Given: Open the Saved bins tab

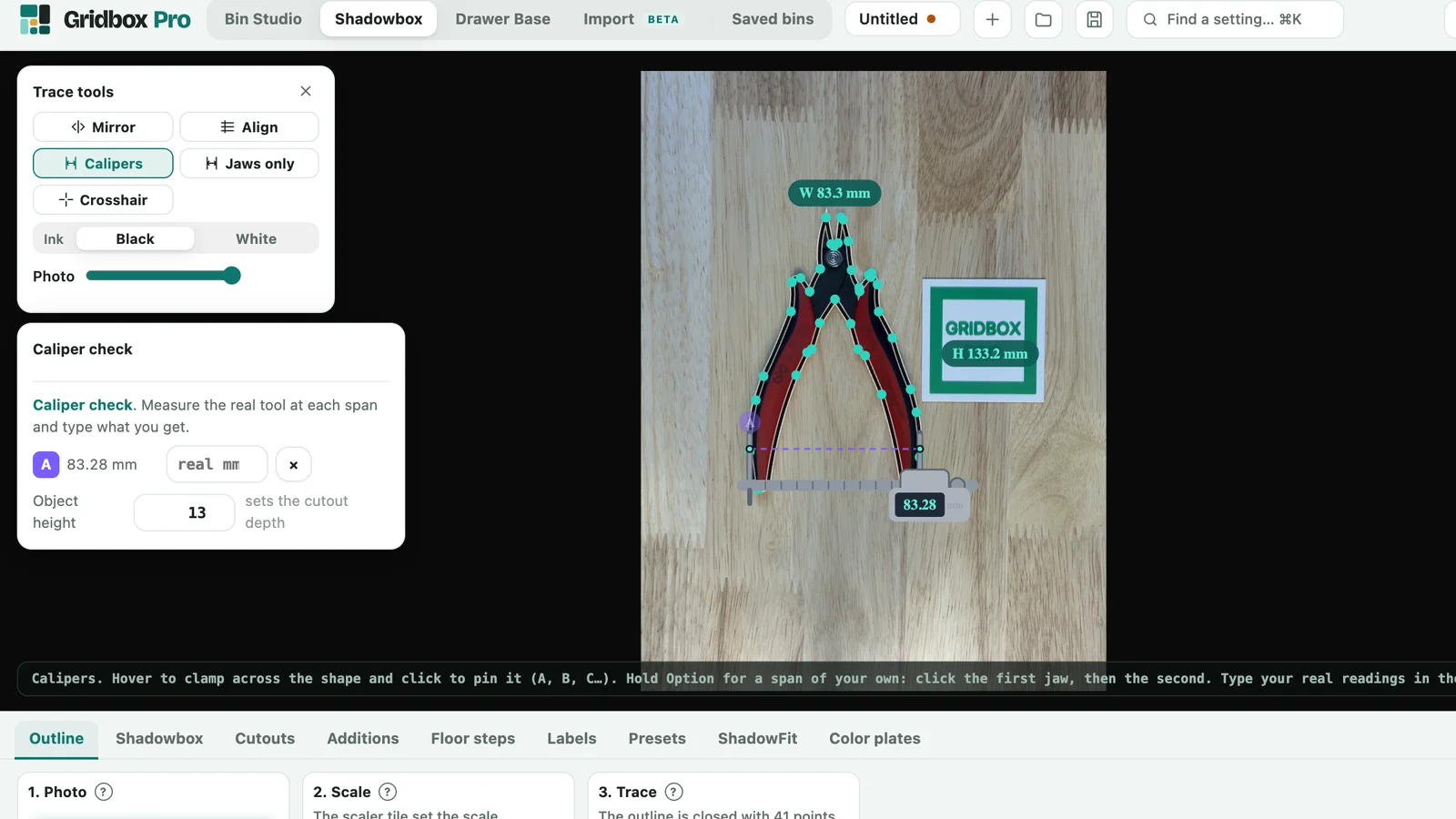Looking at the screenshot, I should (x=773, y=19).
